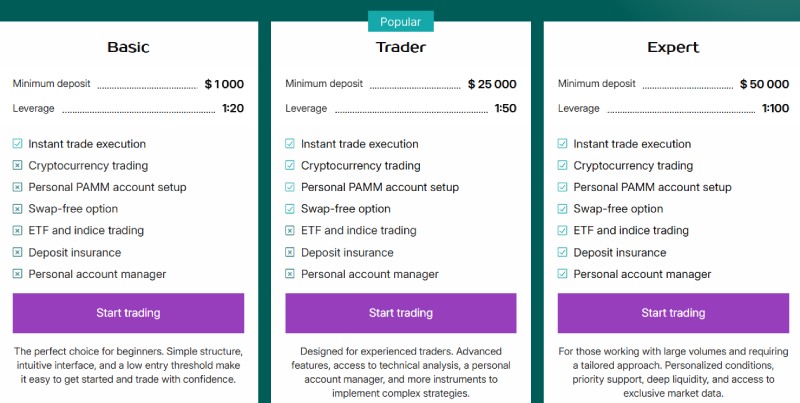Click Trader plan's Deposit insurance cross icon
This screenshot has width=800, height=403.
[x=290, y=253]
